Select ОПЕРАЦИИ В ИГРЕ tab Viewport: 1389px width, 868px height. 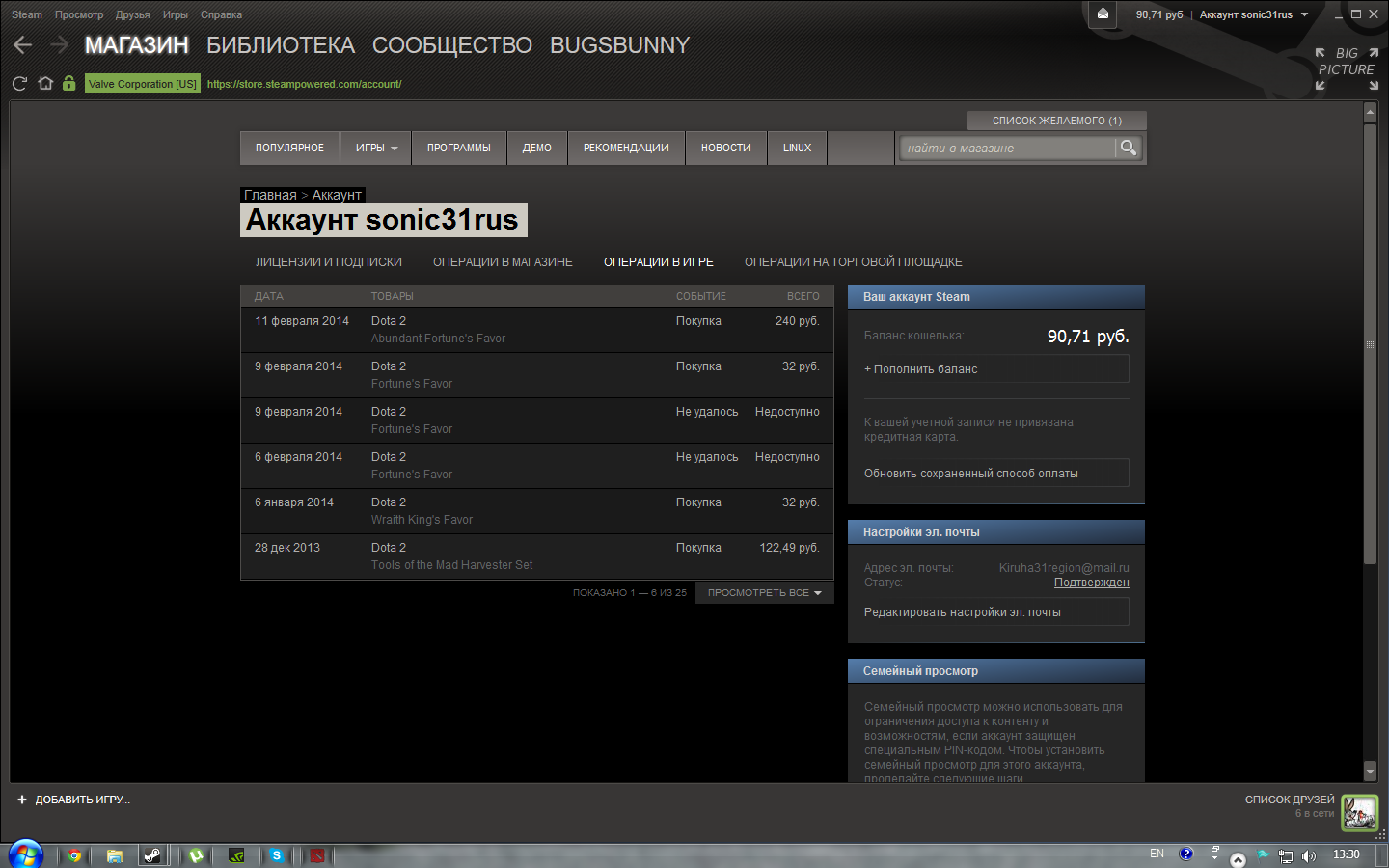point(659,262)
